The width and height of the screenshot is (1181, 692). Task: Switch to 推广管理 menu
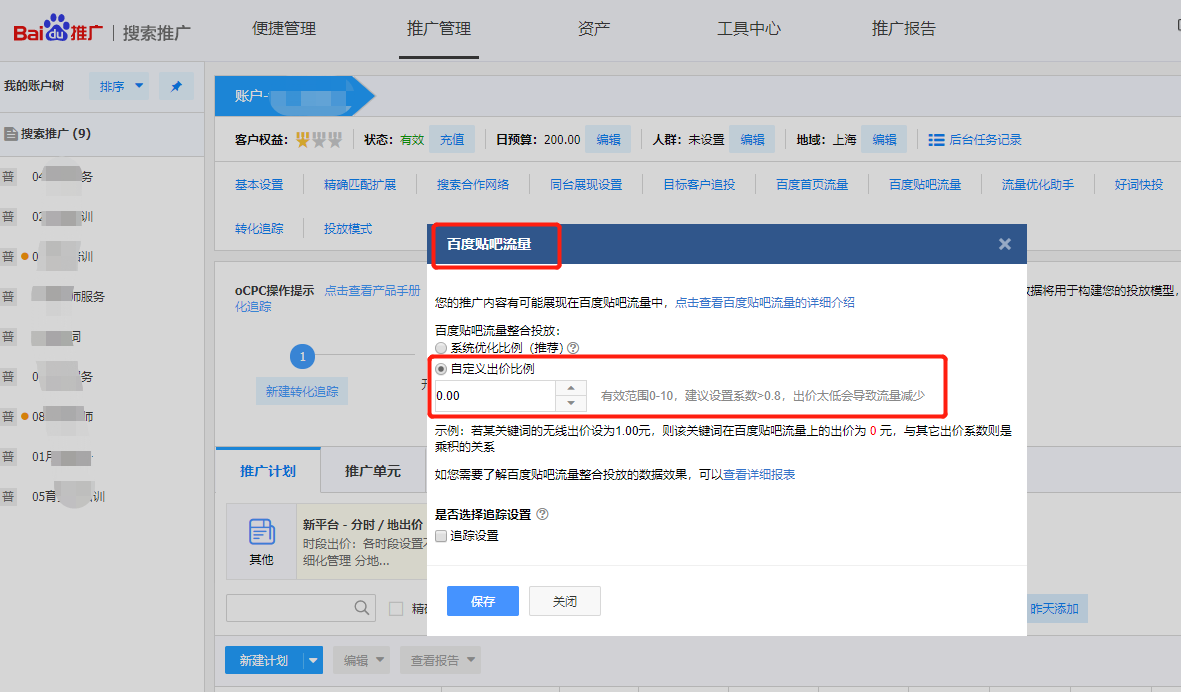click(x=439, y=29)
